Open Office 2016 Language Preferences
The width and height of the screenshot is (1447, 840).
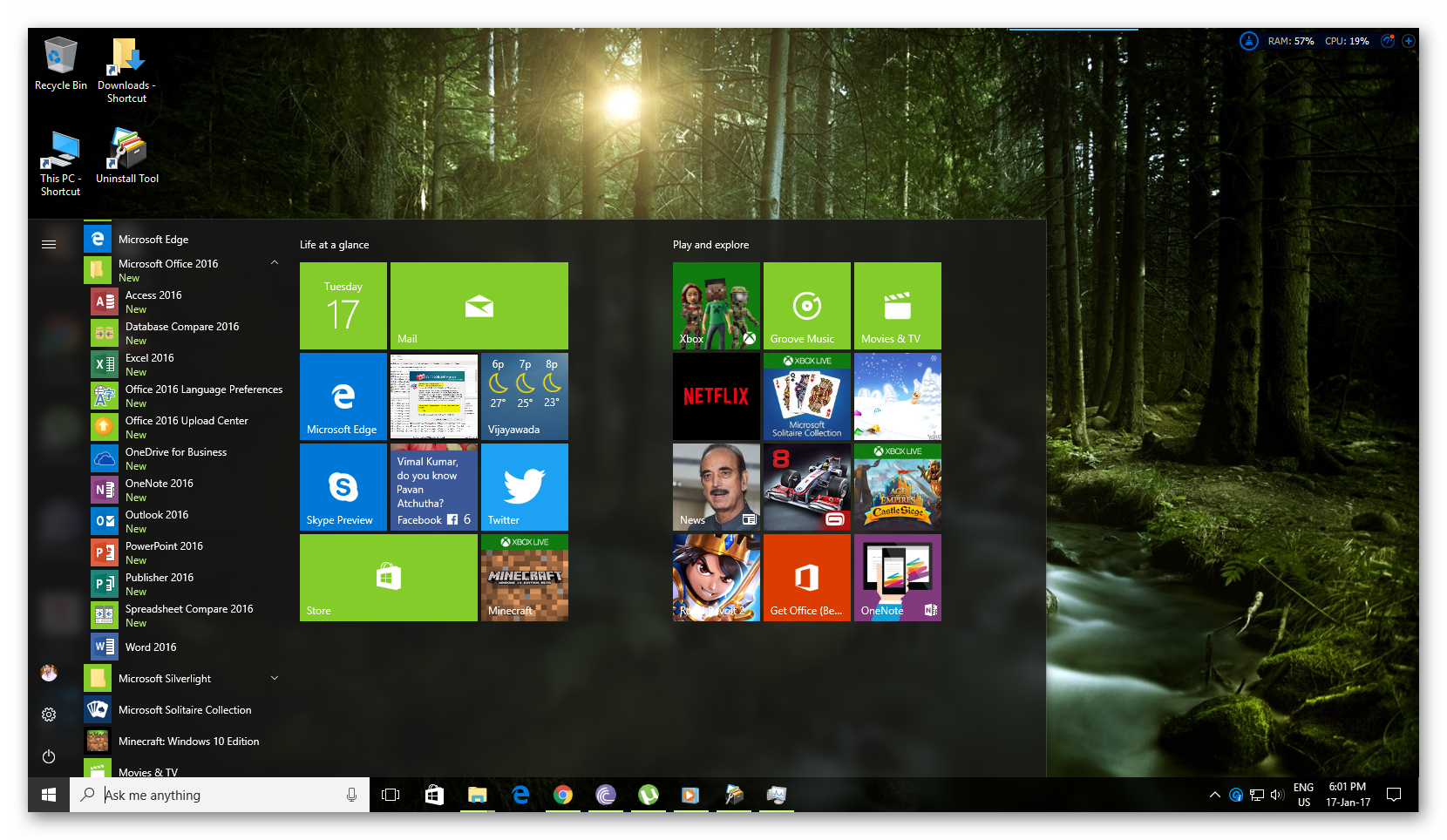[188, 396]
